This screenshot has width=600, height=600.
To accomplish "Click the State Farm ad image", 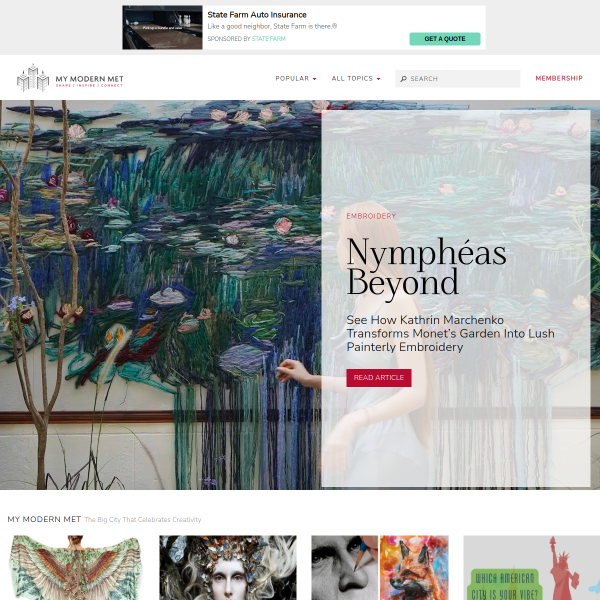I will click(162, 27).
